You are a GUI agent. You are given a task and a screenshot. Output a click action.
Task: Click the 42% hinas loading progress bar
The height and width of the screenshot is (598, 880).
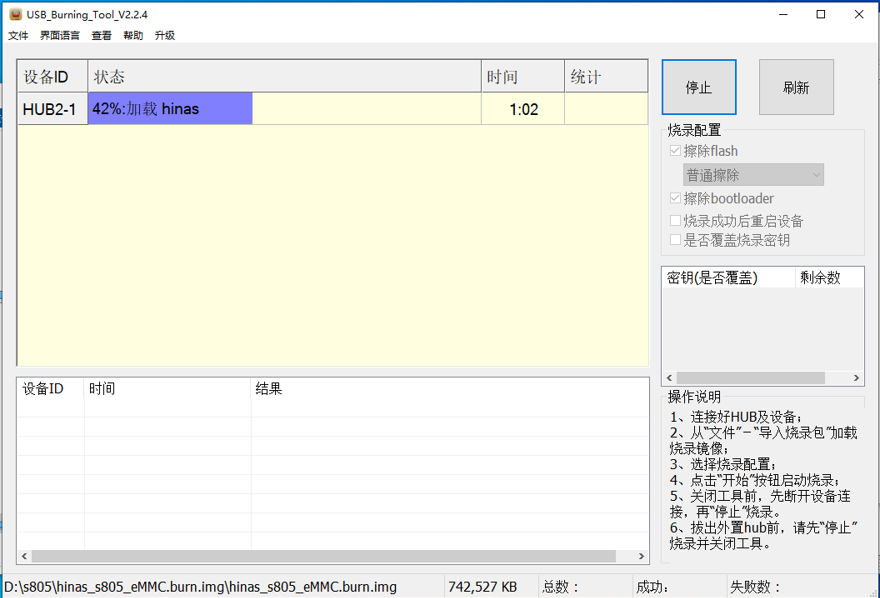pos(170,109)
